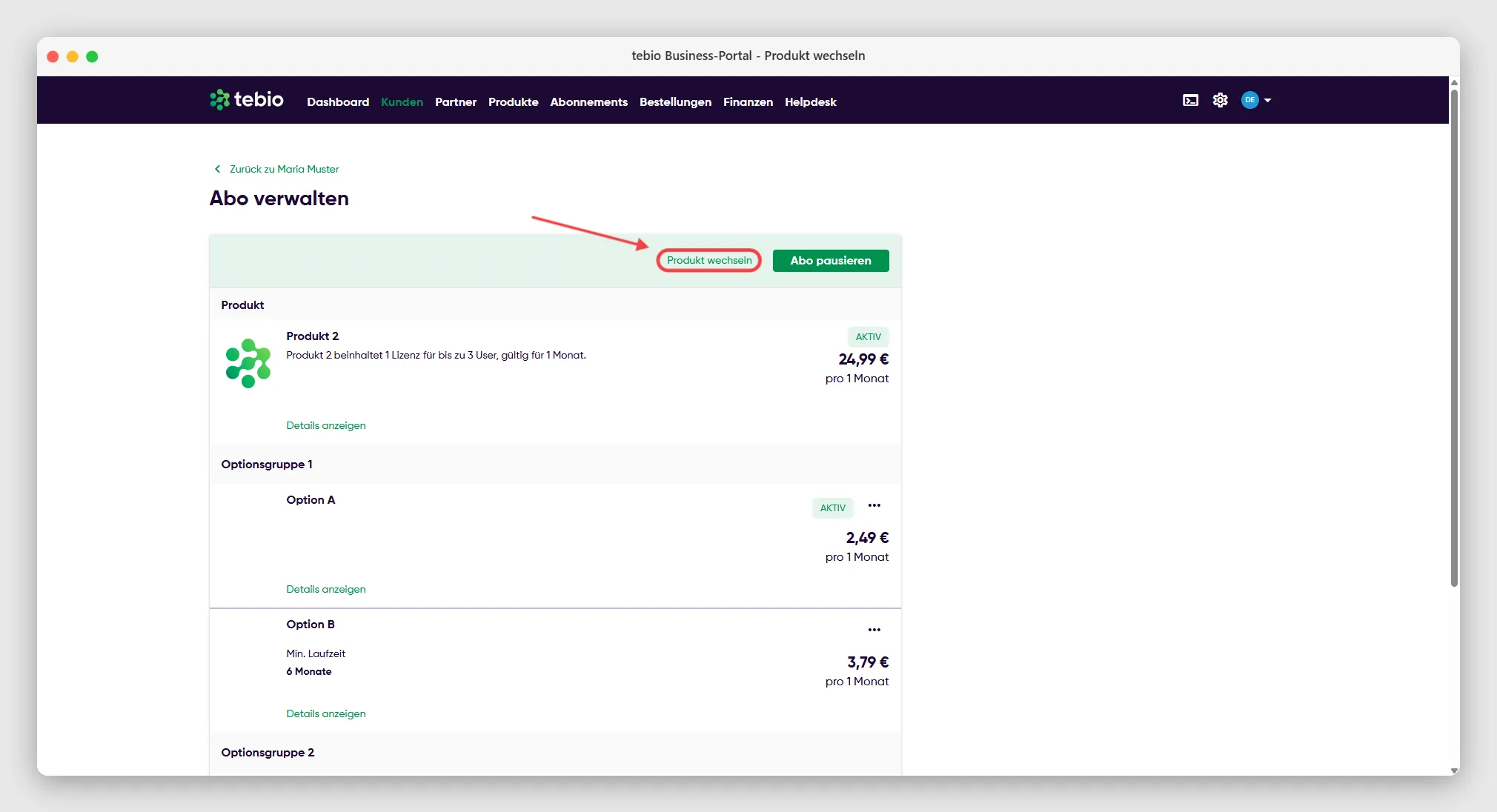
Task: Click the Option B title
Action: click(311, 624)
